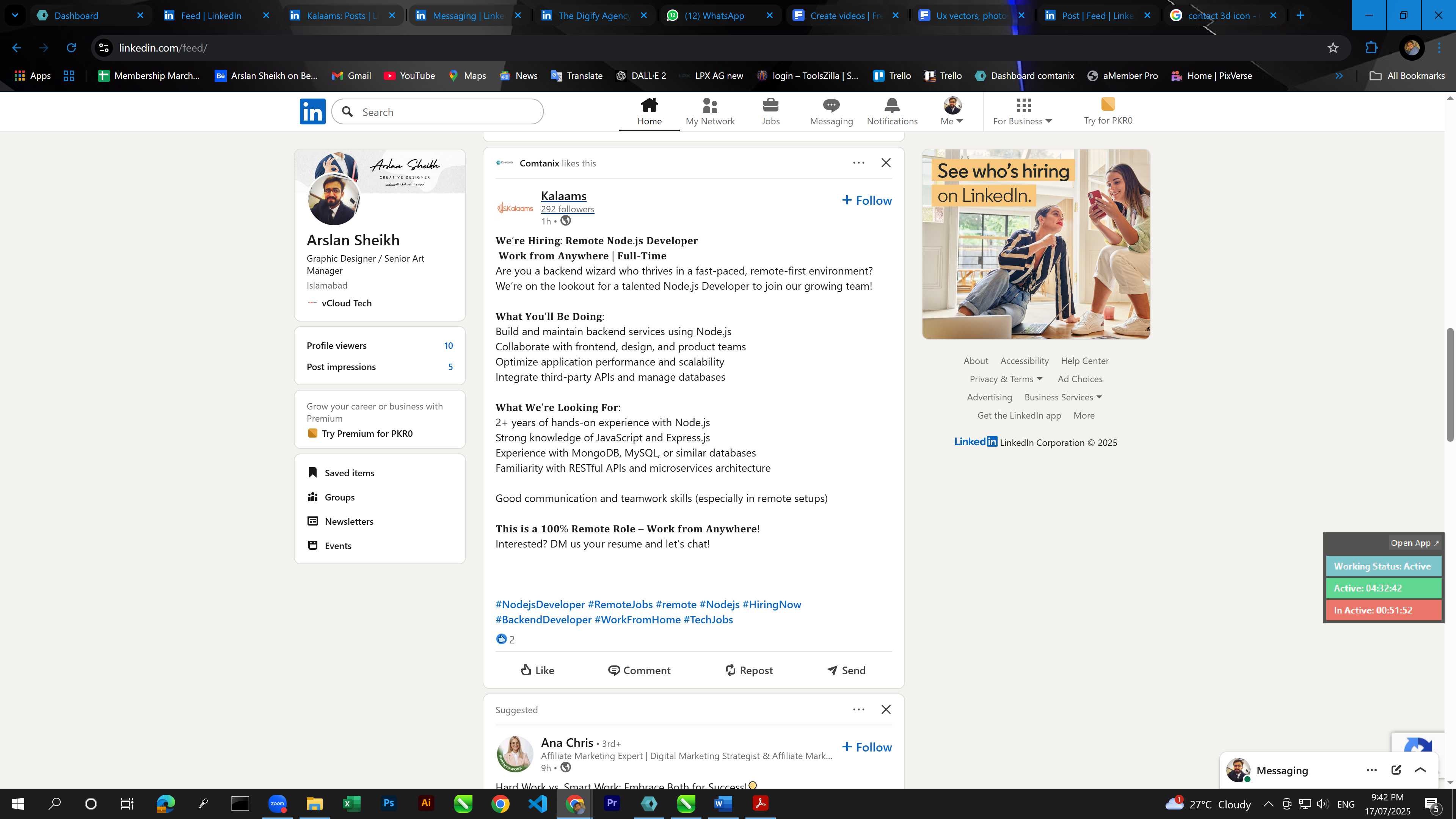Open Events in left sidebar

[x=329, y=546]
